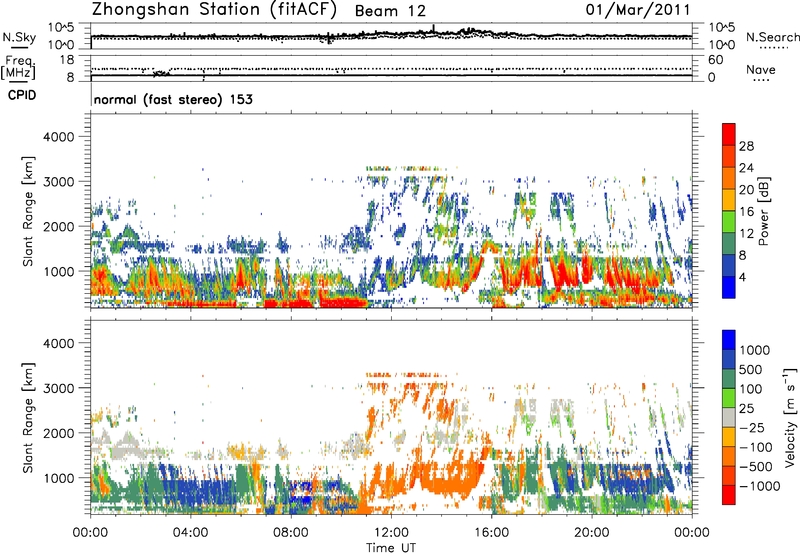
Task: Click the 'Power [dB]' colorbar title
Action: 763,211
